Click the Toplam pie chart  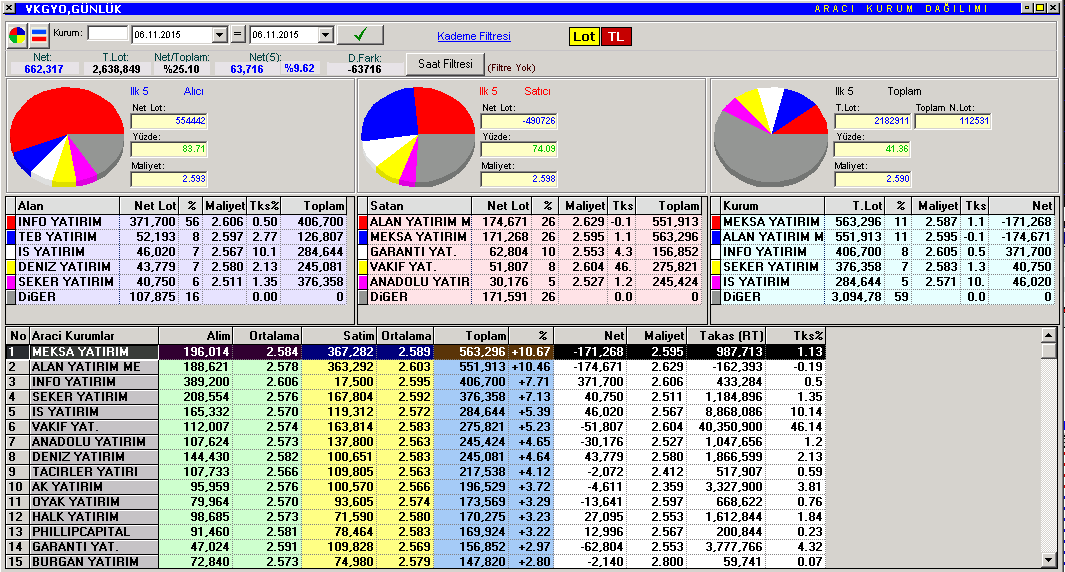(x=771, y=136)
